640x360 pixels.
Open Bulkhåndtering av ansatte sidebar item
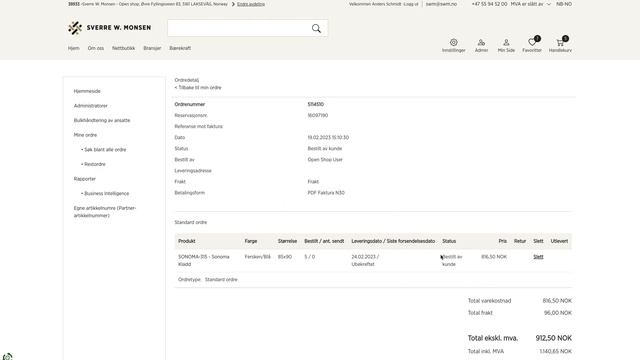point(102,120)
